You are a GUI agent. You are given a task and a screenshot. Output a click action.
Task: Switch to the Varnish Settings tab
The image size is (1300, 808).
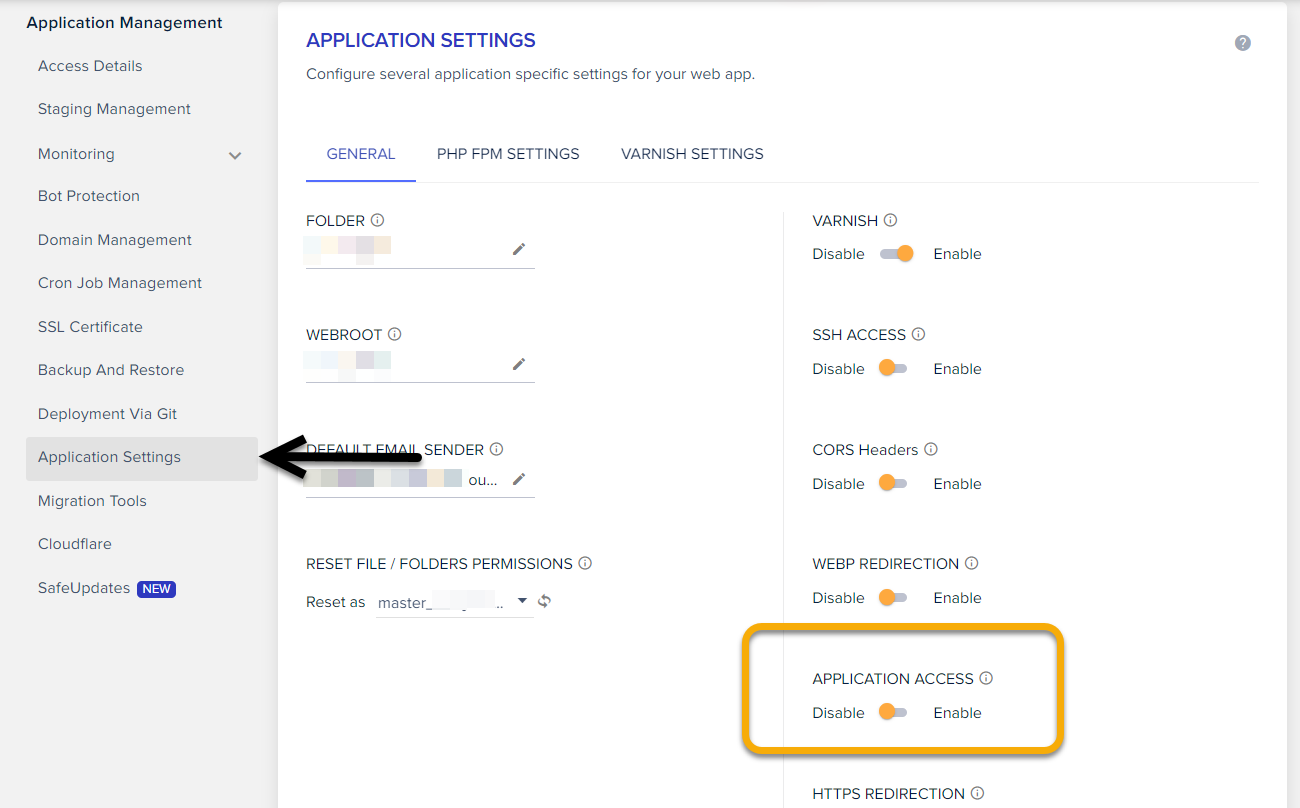pos(692,153)
